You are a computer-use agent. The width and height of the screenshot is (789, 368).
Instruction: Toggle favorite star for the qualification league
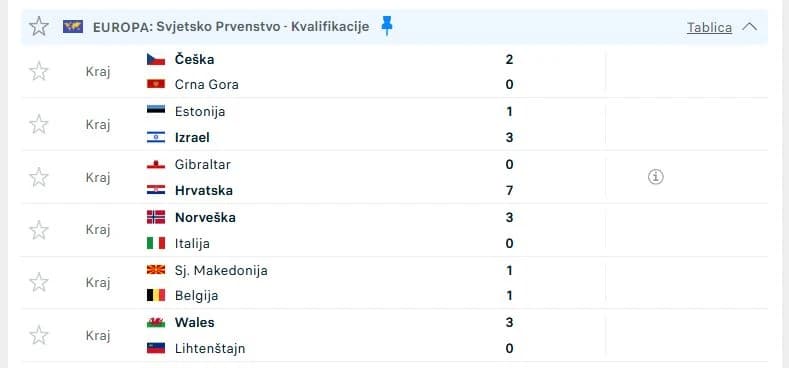[x=39, y=26]
